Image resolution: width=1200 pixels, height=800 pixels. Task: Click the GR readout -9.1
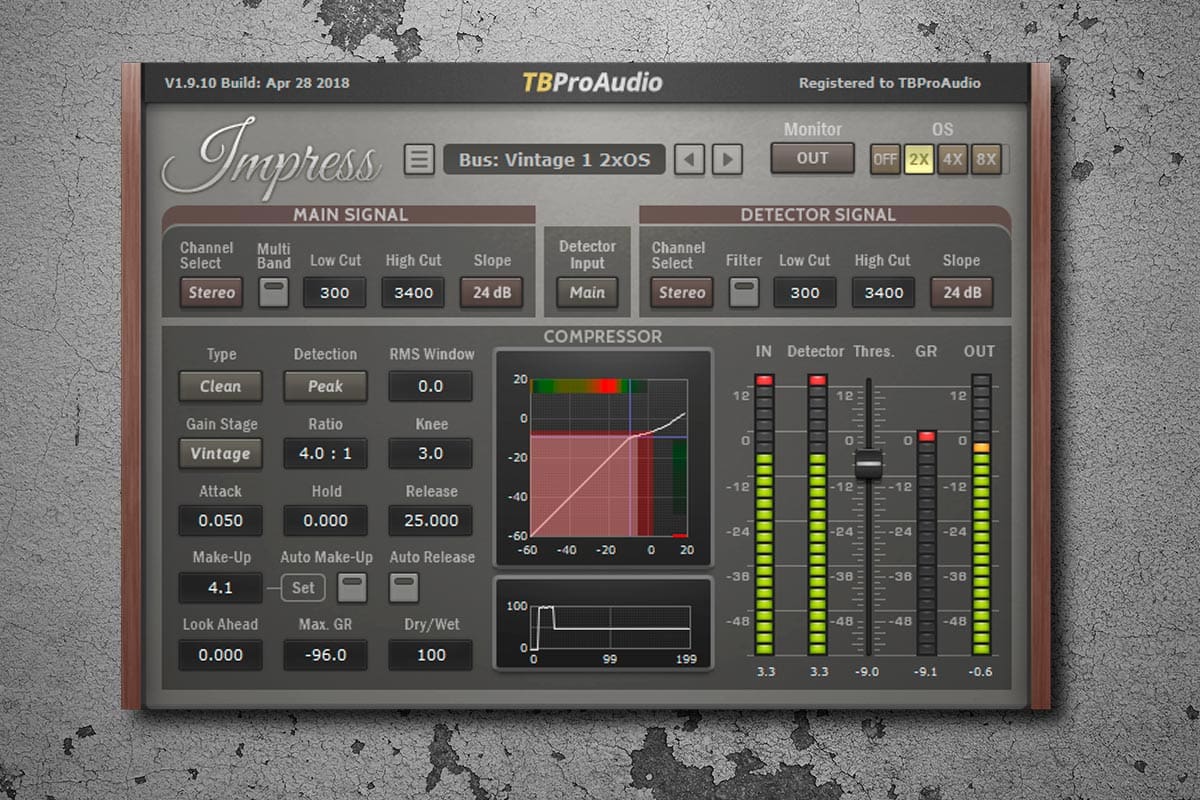pos(926,672)
